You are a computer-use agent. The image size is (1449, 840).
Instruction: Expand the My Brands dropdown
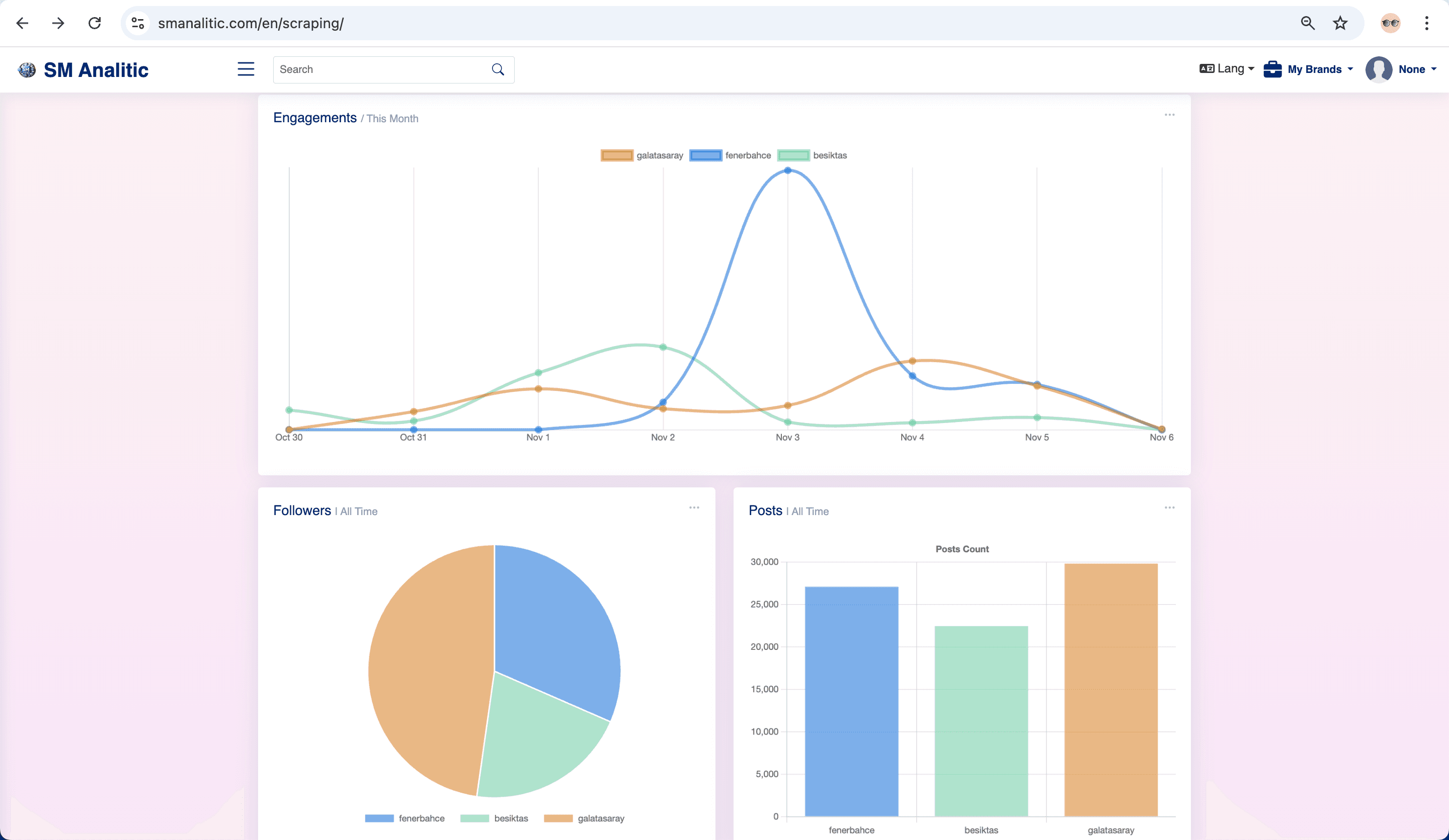pyautogui.click(x=1308, y=69)
